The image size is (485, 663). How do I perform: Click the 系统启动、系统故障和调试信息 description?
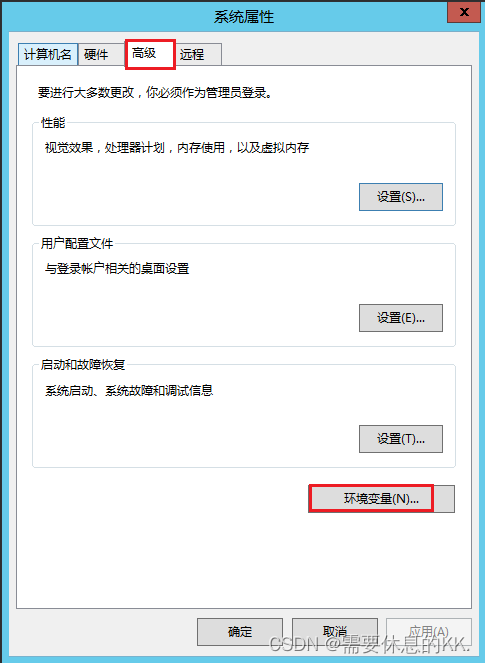click(129, 390)
